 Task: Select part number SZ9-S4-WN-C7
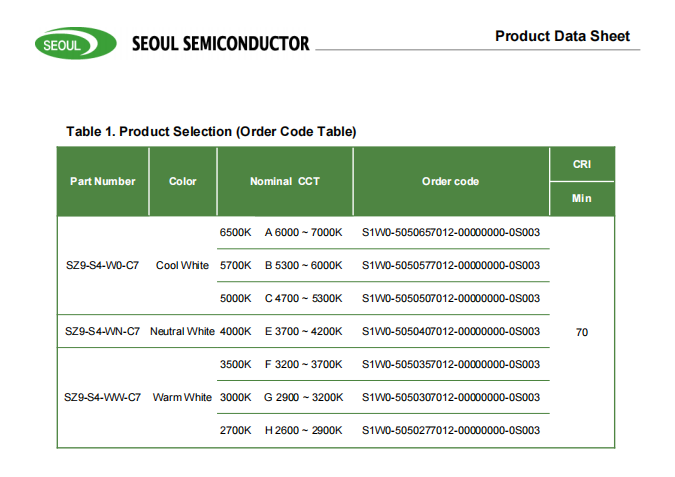[102, 331]
